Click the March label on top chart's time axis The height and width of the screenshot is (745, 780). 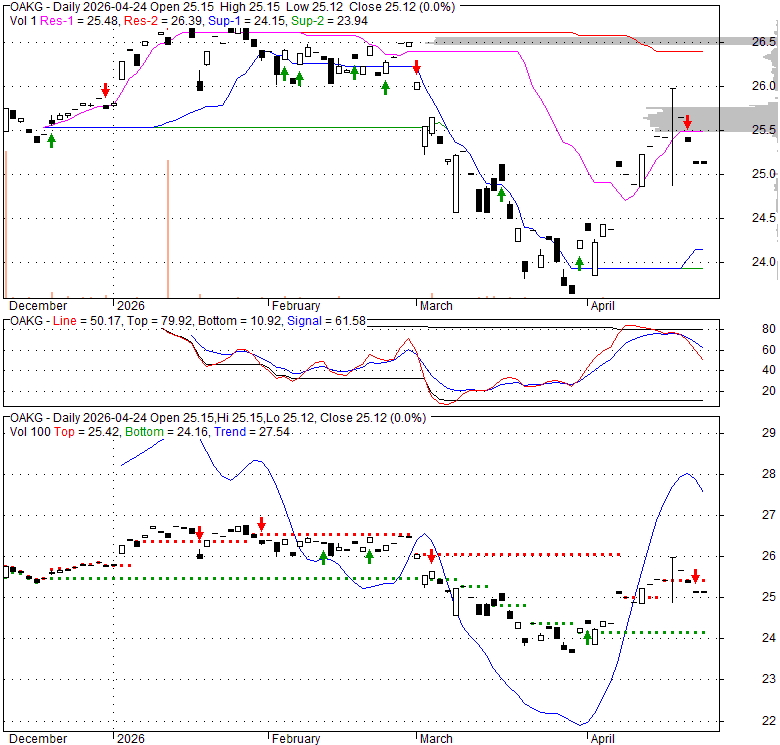(435, 306)
